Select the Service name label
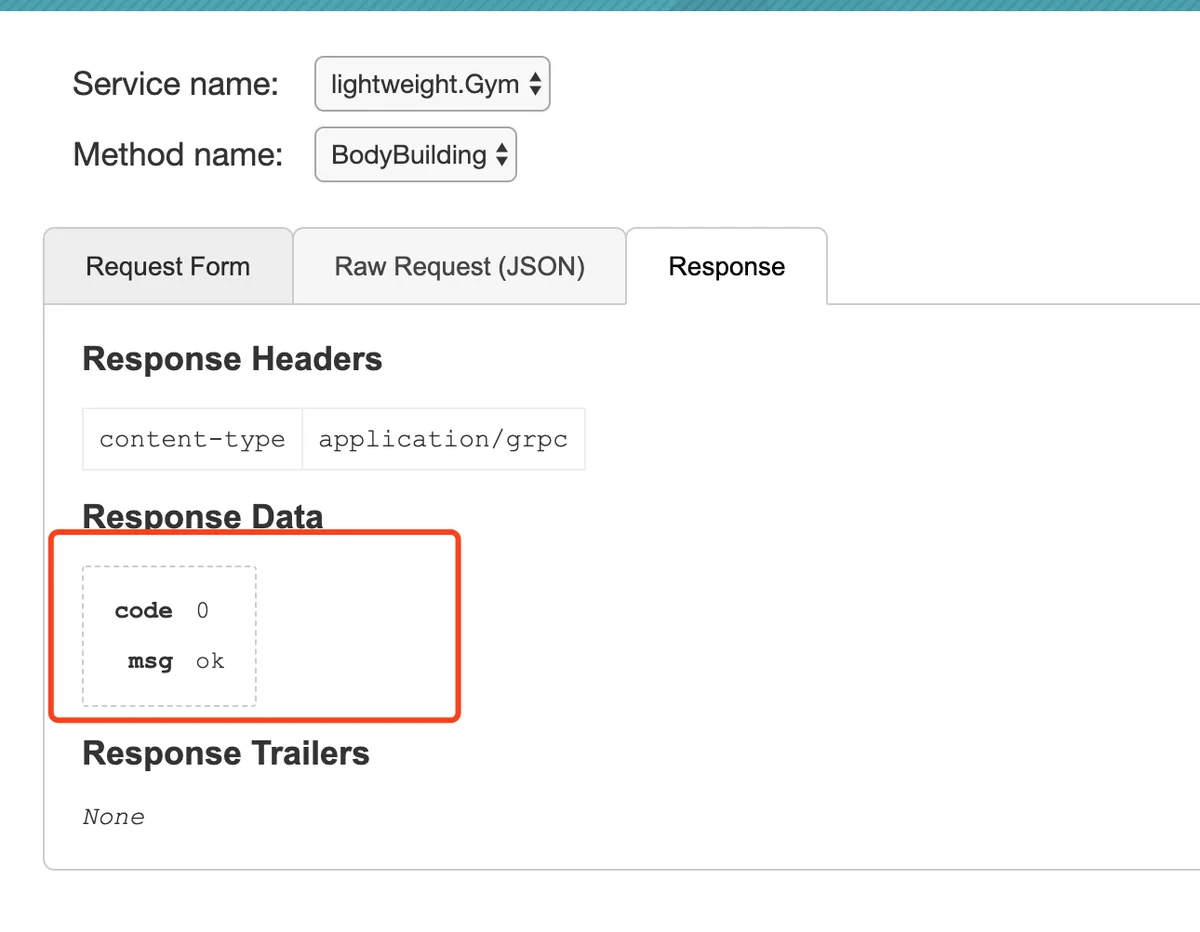 (175, 84)
